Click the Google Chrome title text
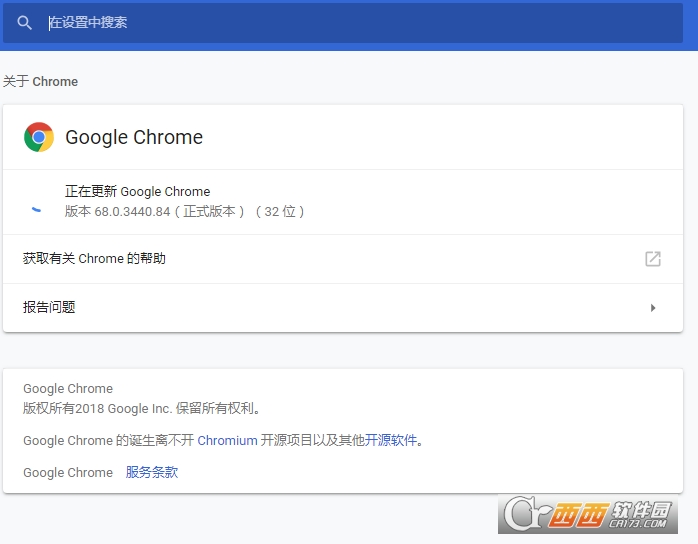 point(134,138)
